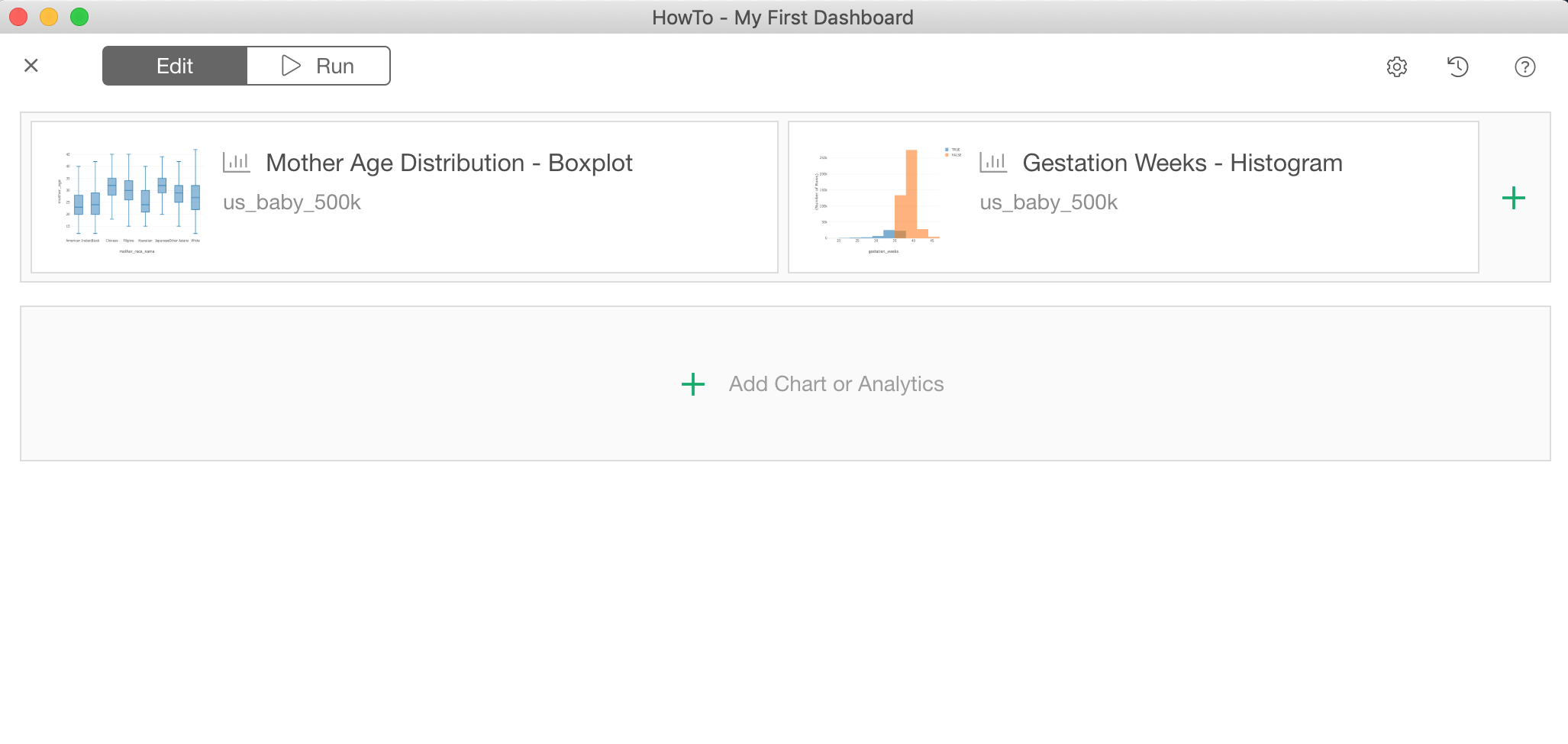
Task: Click the green plus beside Add Chart or Analytics
Action: 692,384
